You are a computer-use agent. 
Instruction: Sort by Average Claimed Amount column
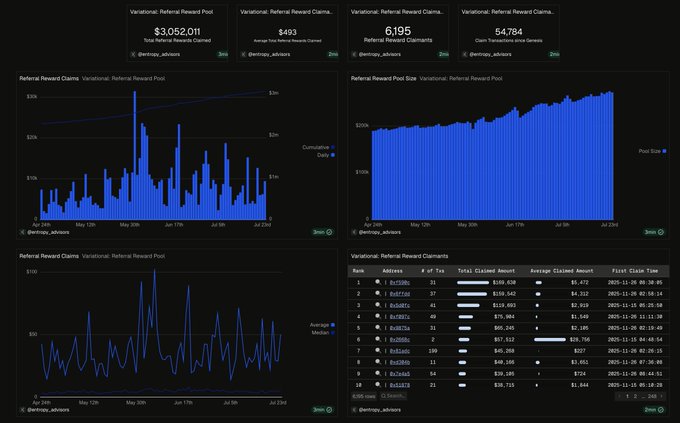[x=562, y=271]
